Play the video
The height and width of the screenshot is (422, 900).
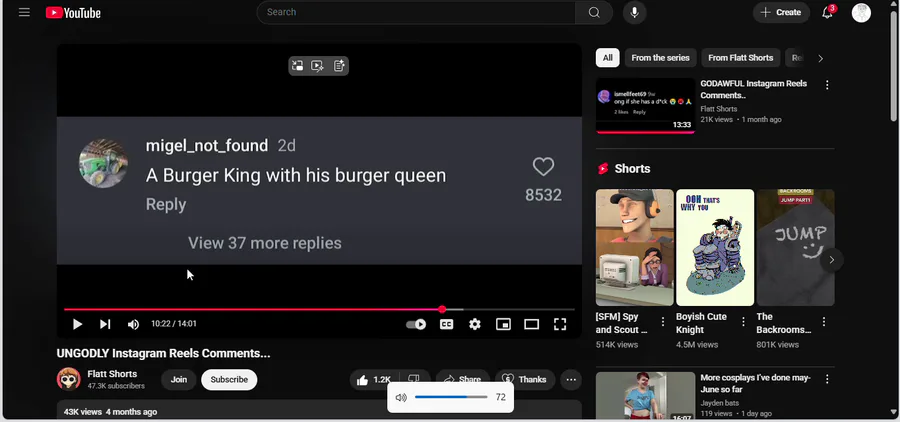pyautogui.click(x=77, y=324)
